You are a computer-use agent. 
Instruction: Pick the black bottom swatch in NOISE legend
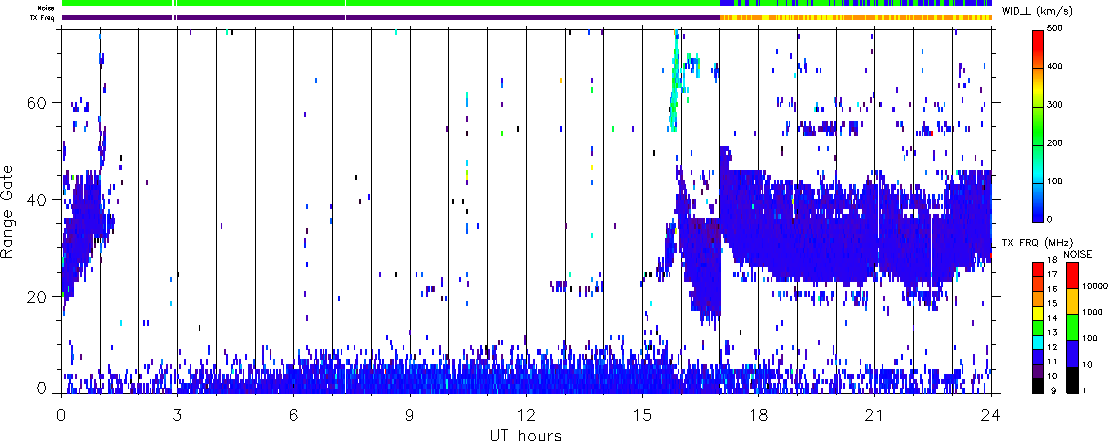tap(1071, 380)
